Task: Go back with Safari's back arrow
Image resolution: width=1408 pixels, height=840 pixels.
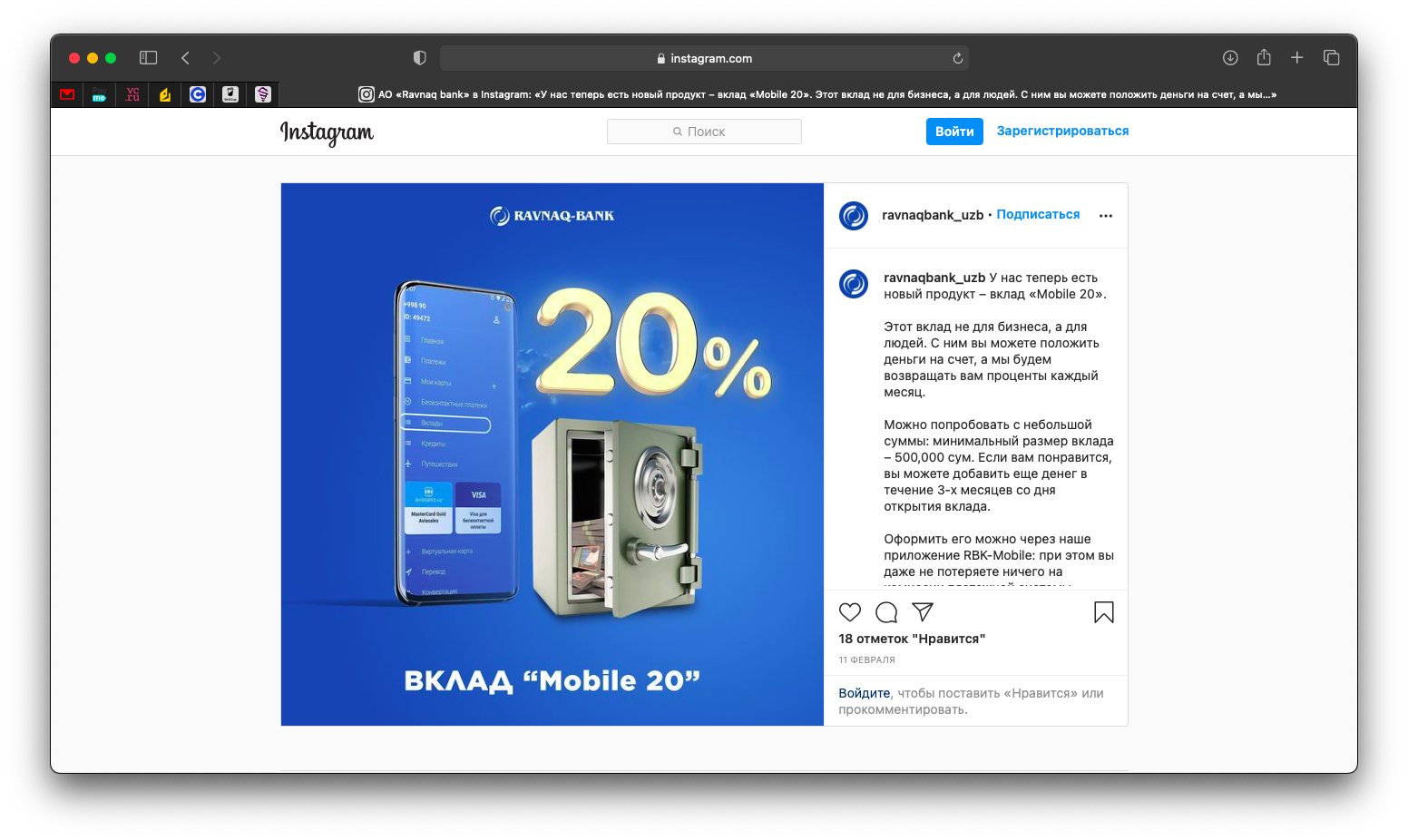Action: coord(185,58)
